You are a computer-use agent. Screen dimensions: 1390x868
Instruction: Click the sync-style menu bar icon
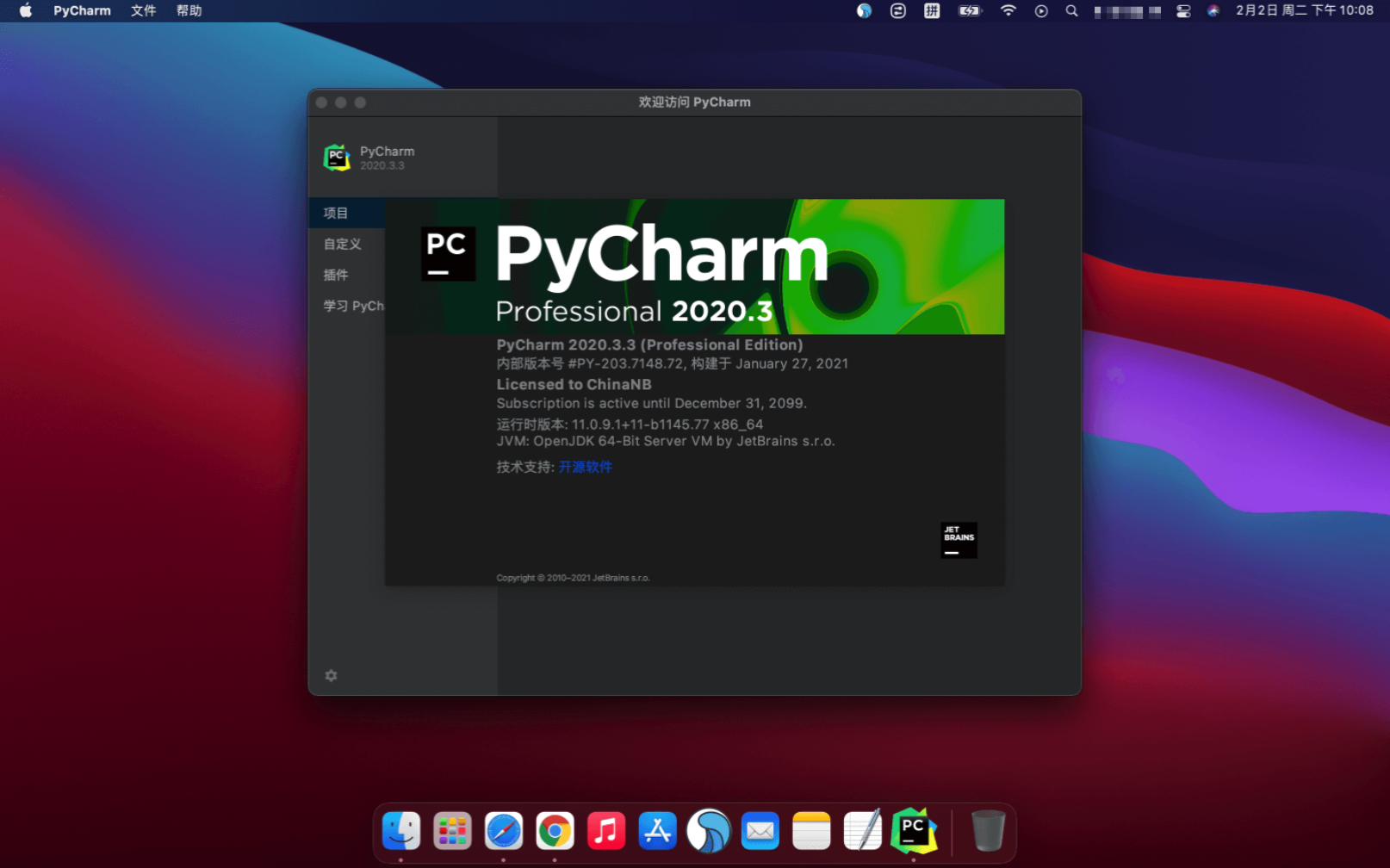pos(897,11)
